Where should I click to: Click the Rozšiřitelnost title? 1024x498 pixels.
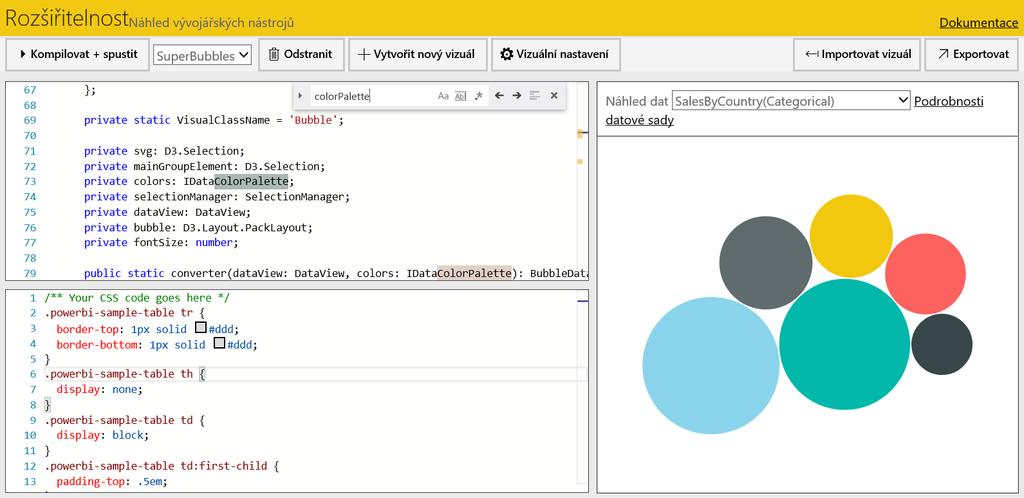[x=66, y=18]
